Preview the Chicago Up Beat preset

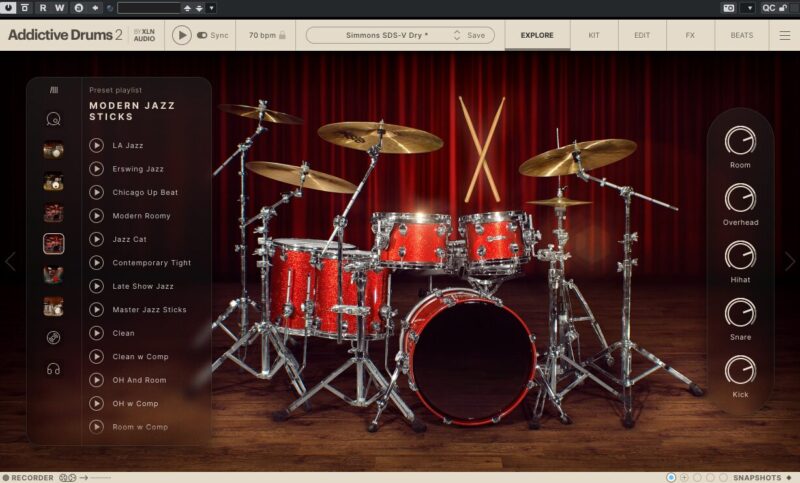pyautogui.click(x=96, y=192)
